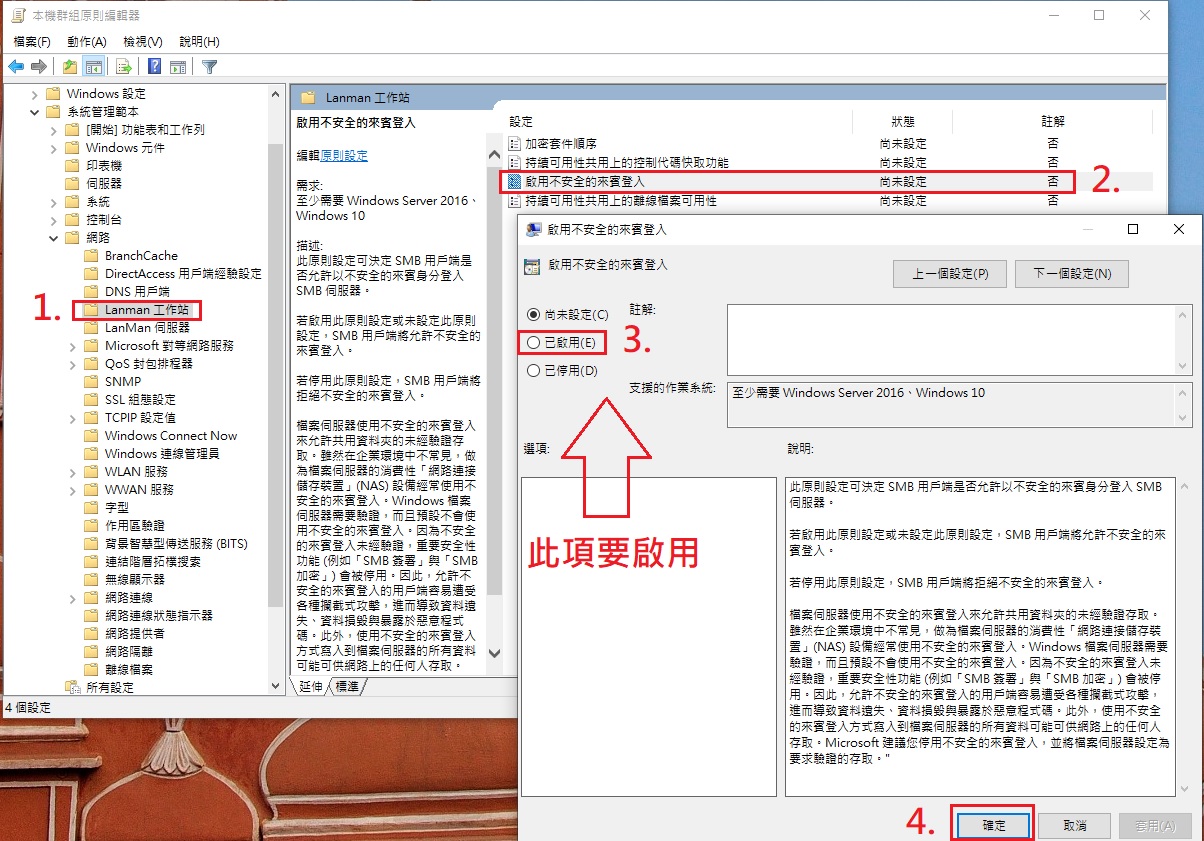Click the folder icon of 印表機

[x=72, y=165]
